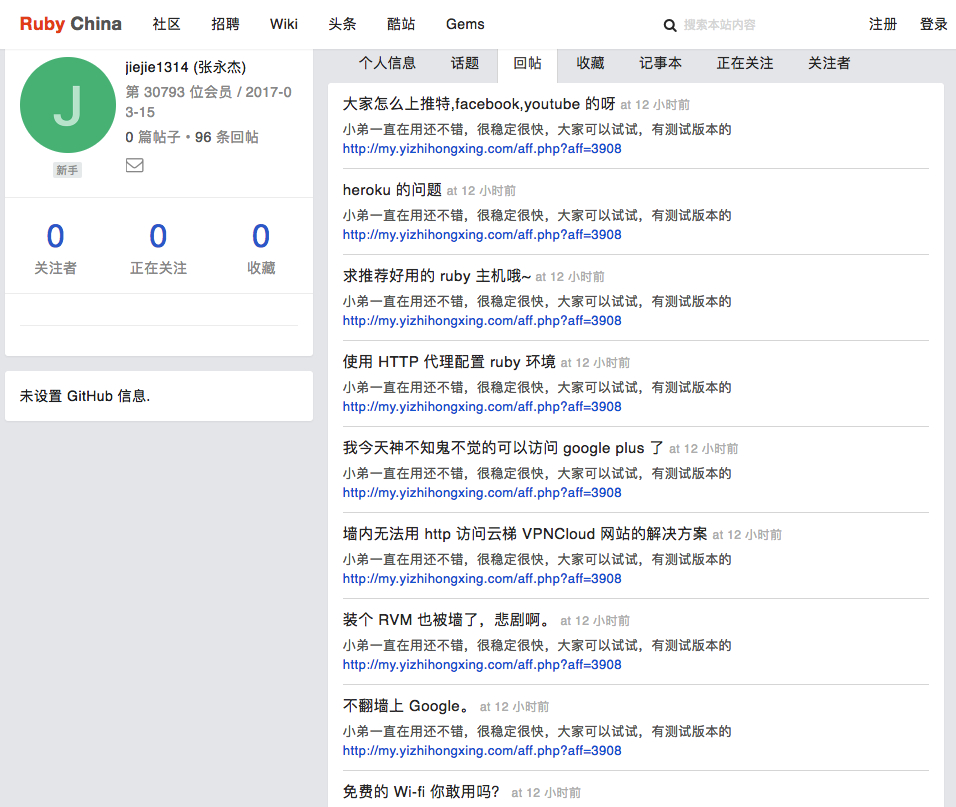Switch to the 正在关注 tab
Viewport: 956px width, 807px height.
(x=744, y=63)
